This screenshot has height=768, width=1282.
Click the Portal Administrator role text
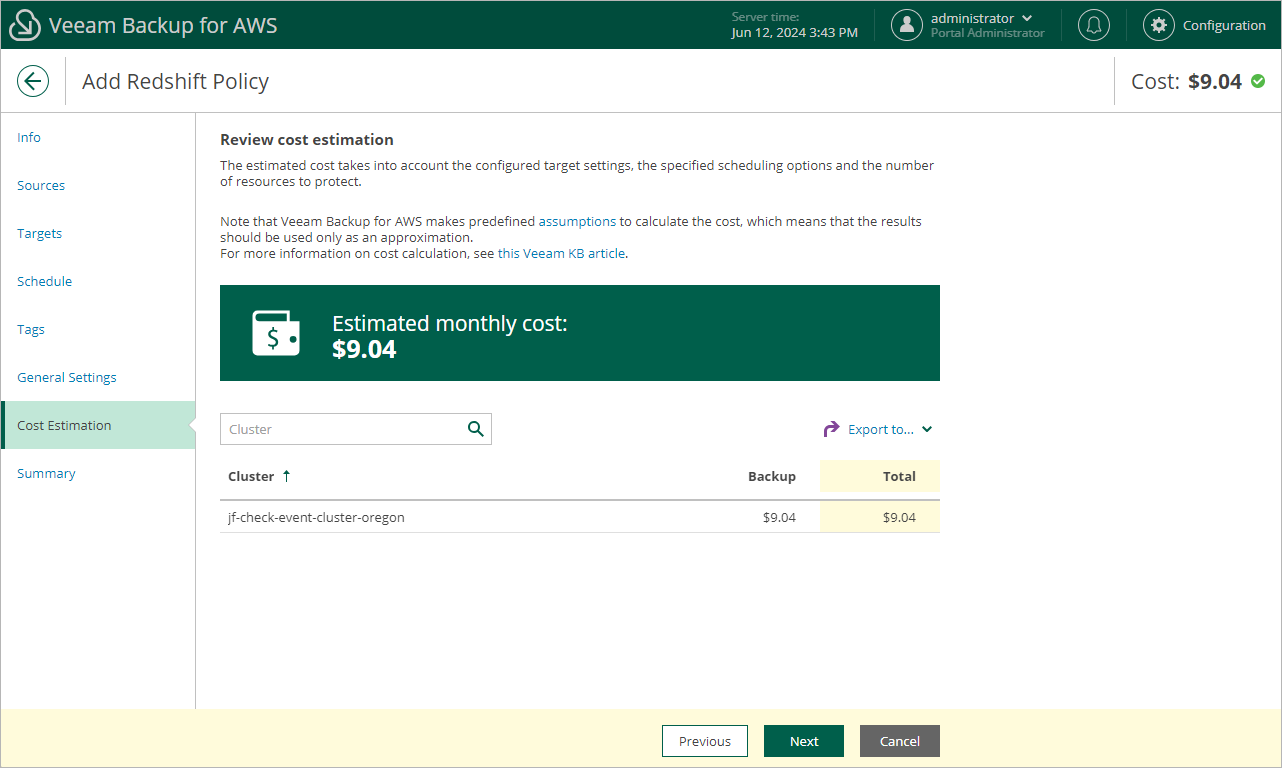[x=987, y=33]
